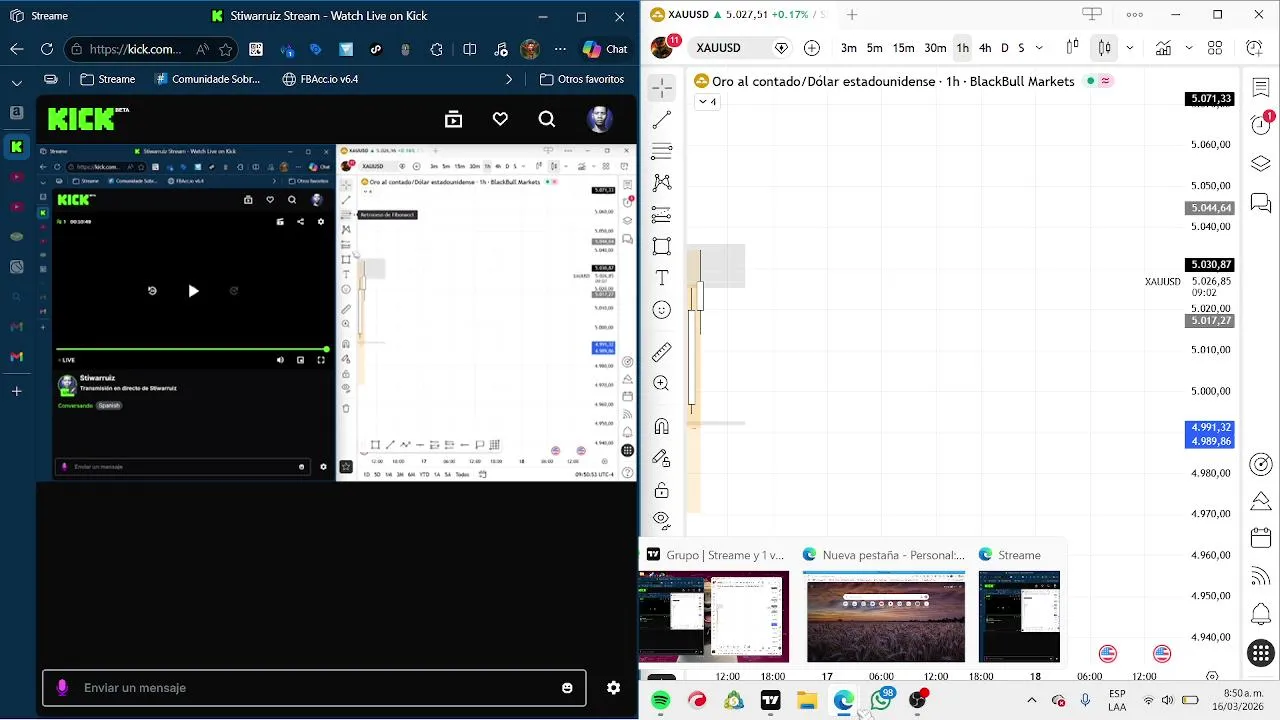Open the layout grid selector
The height and width of the screenshot is (720, 1280).
point(1215,48)
